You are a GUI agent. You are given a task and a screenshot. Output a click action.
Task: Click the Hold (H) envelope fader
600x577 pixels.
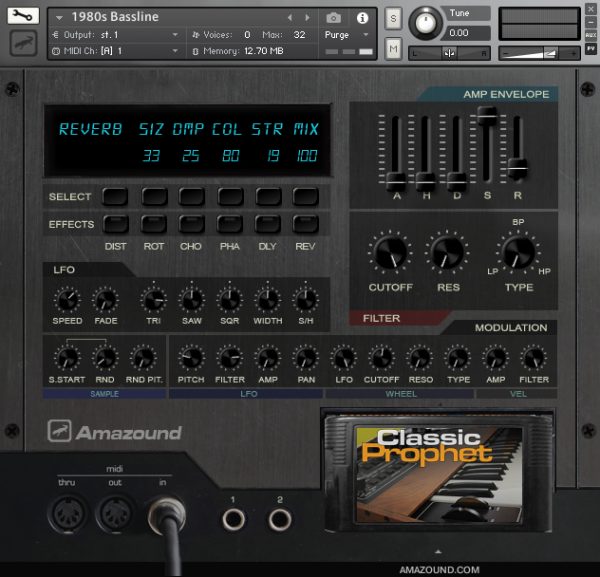click(x=426, y=181)
